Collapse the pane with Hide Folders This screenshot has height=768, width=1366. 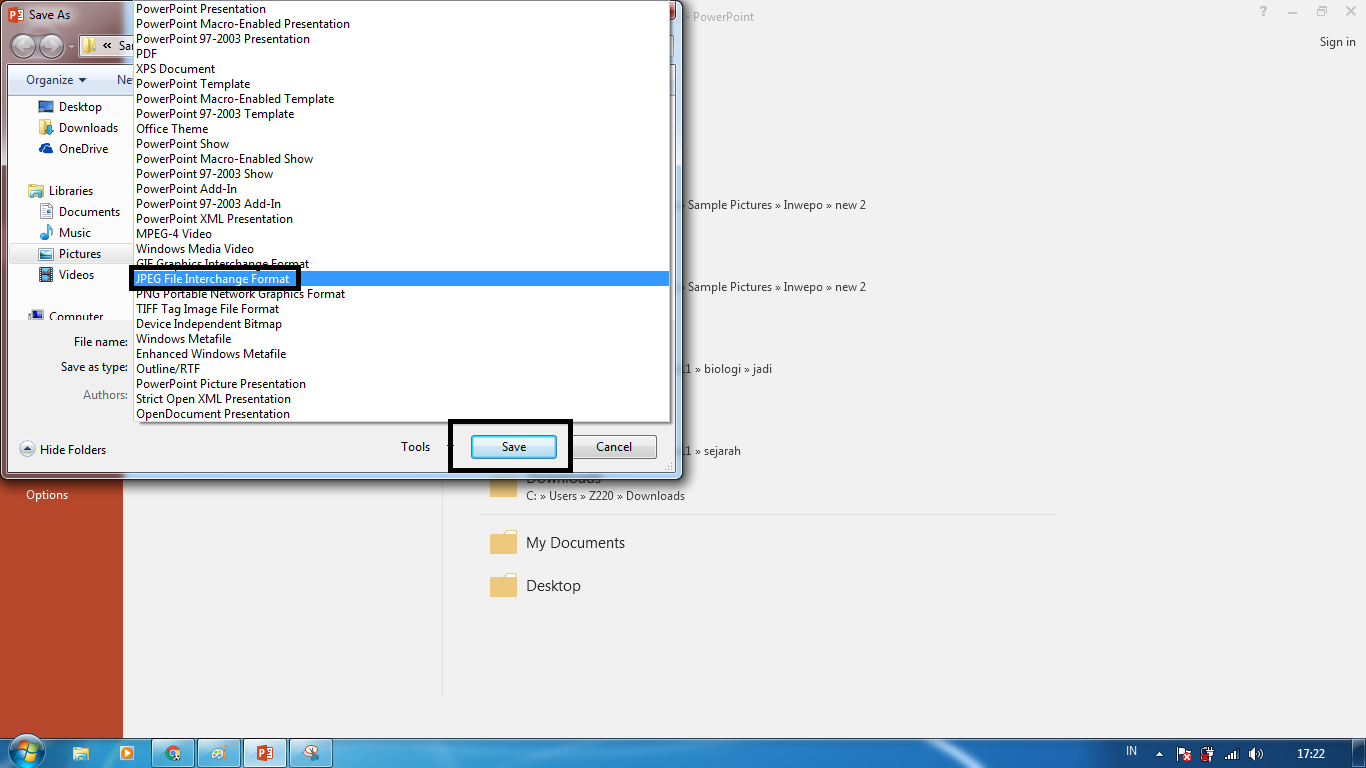tap(63, 450)
